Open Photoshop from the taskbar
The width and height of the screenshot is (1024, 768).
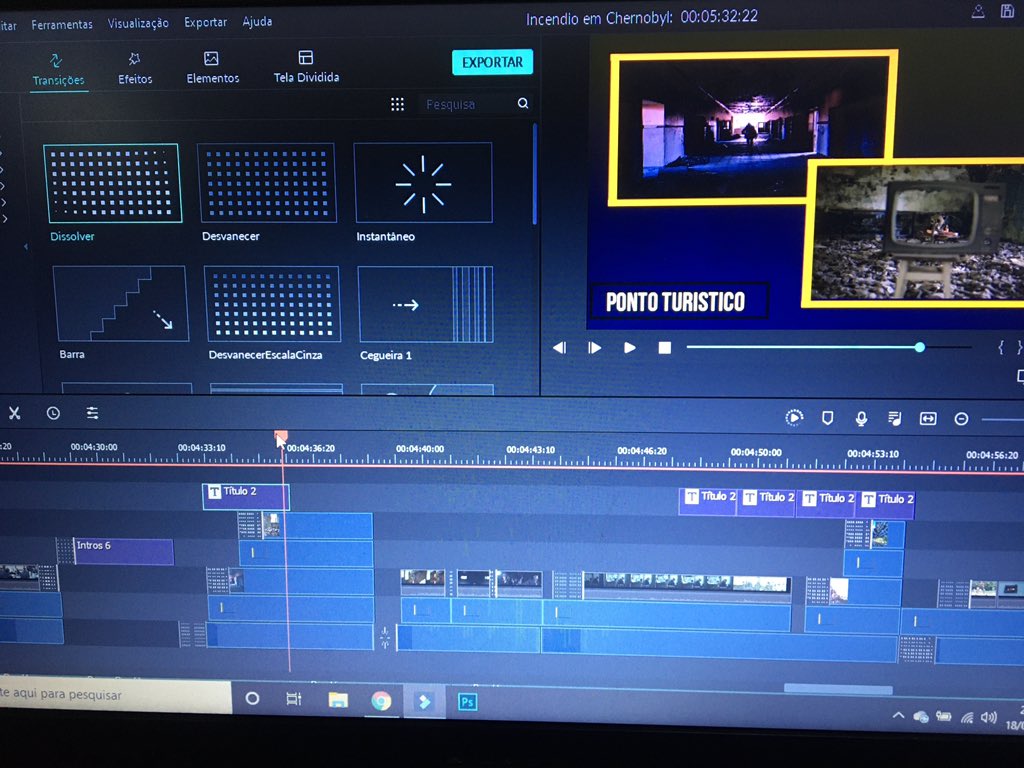coord(467,702)
